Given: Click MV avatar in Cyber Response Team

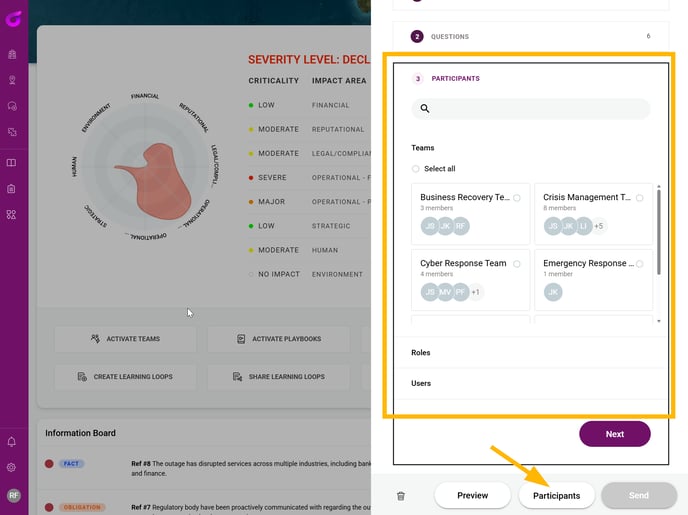Looking at the screenshot, I should (445, 292).
